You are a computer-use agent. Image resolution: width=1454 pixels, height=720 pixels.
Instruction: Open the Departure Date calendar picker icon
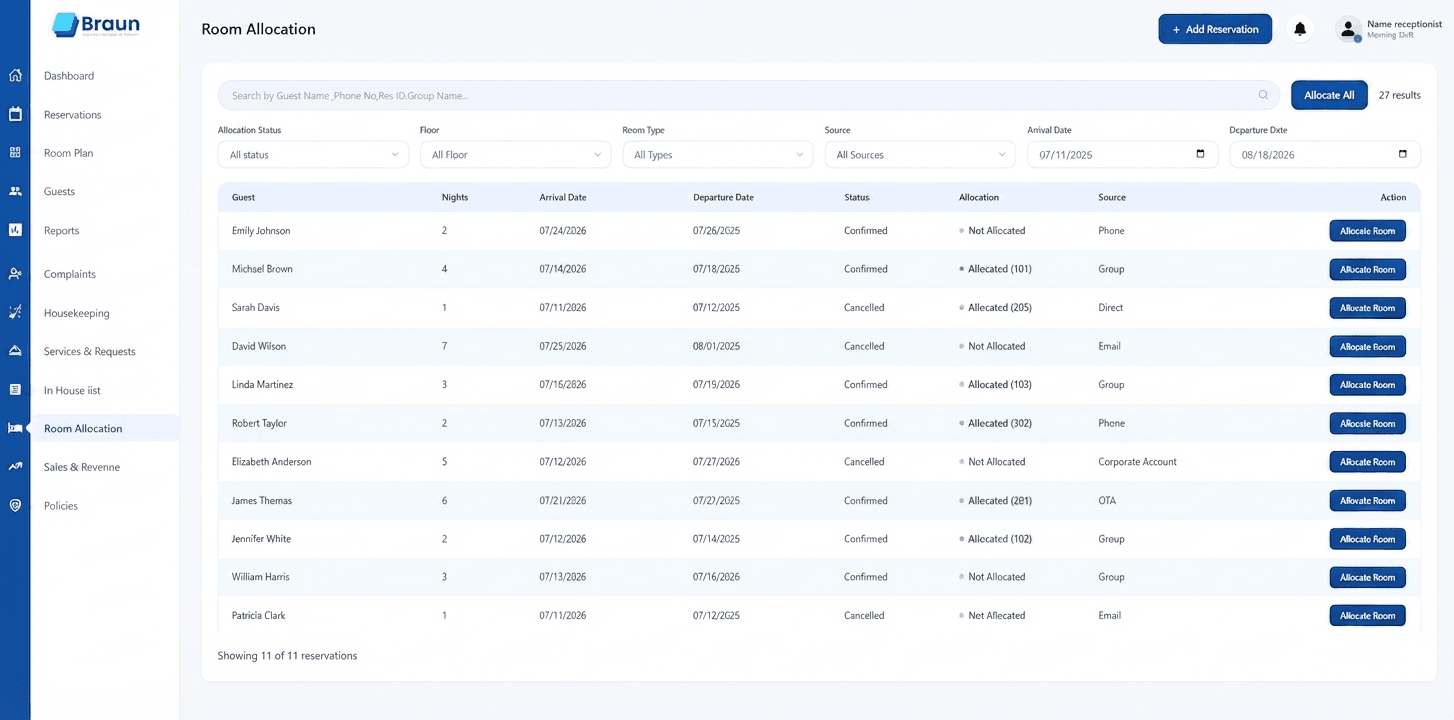(x=1402, y=154)
